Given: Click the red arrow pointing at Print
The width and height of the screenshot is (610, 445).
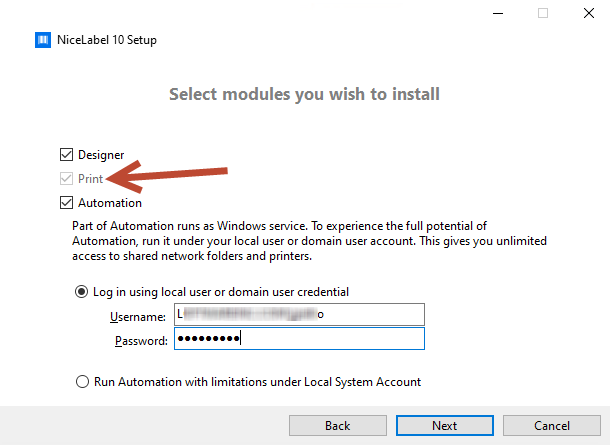Looking at the screenshot, I should click(x=170, y=175).
